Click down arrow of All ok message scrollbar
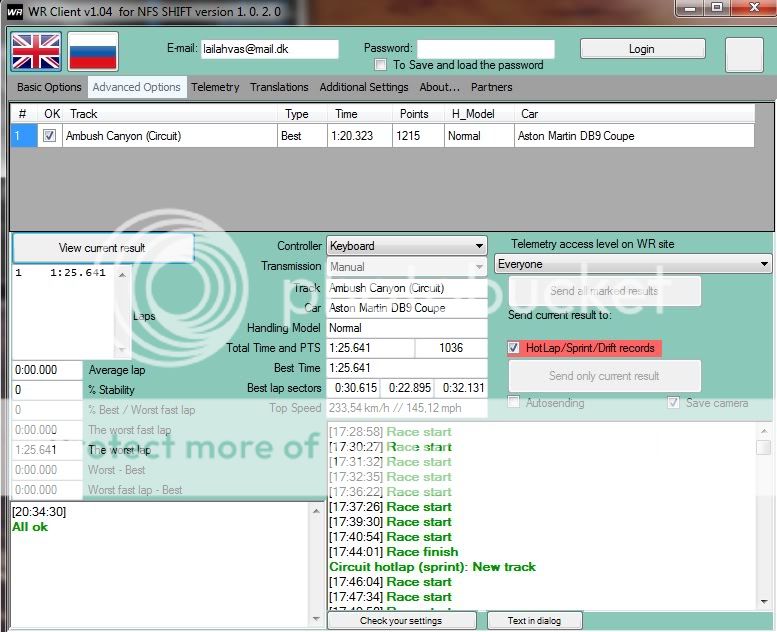Screen dimensions: 777x632 (317, 619)
